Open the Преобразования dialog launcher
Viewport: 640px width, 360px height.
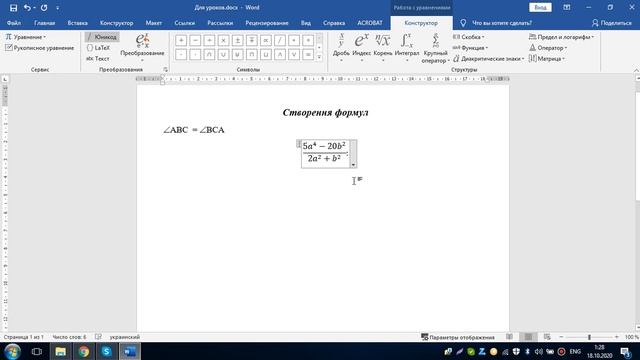pyautogui.click(x=165, y=70)
